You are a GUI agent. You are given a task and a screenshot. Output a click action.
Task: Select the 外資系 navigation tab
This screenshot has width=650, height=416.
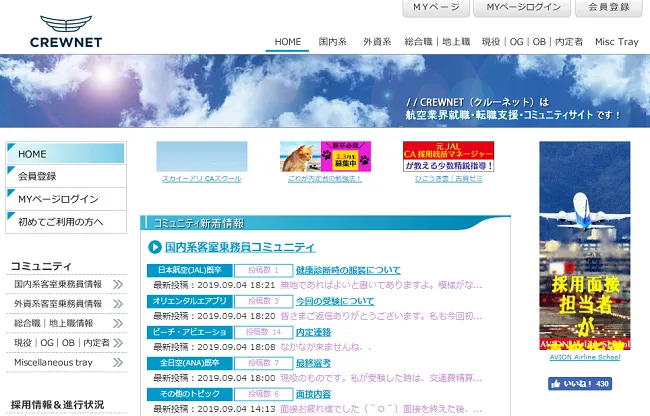click(377, 42)
